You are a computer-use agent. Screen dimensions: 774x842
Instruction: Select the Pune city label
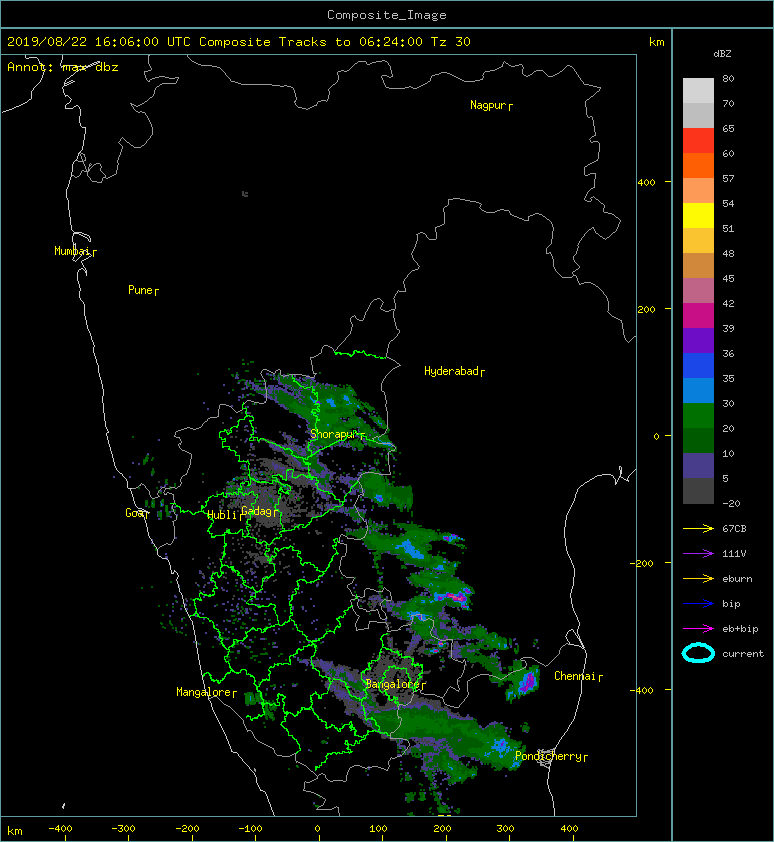143,290
